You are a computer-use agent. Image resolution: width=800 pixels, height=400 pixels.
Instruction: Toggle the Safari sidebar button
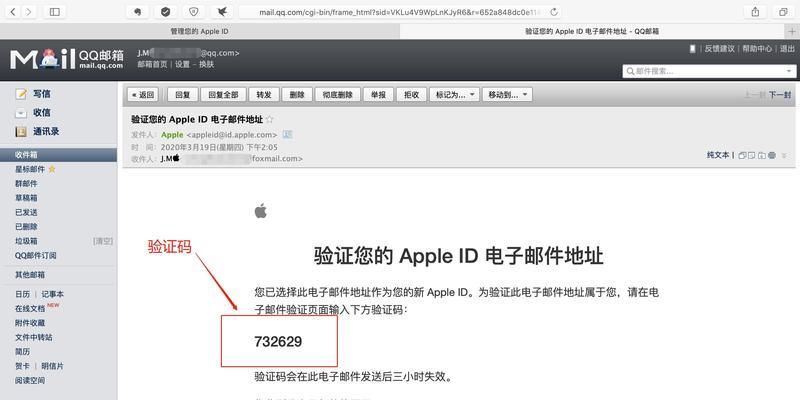point(55,11)
